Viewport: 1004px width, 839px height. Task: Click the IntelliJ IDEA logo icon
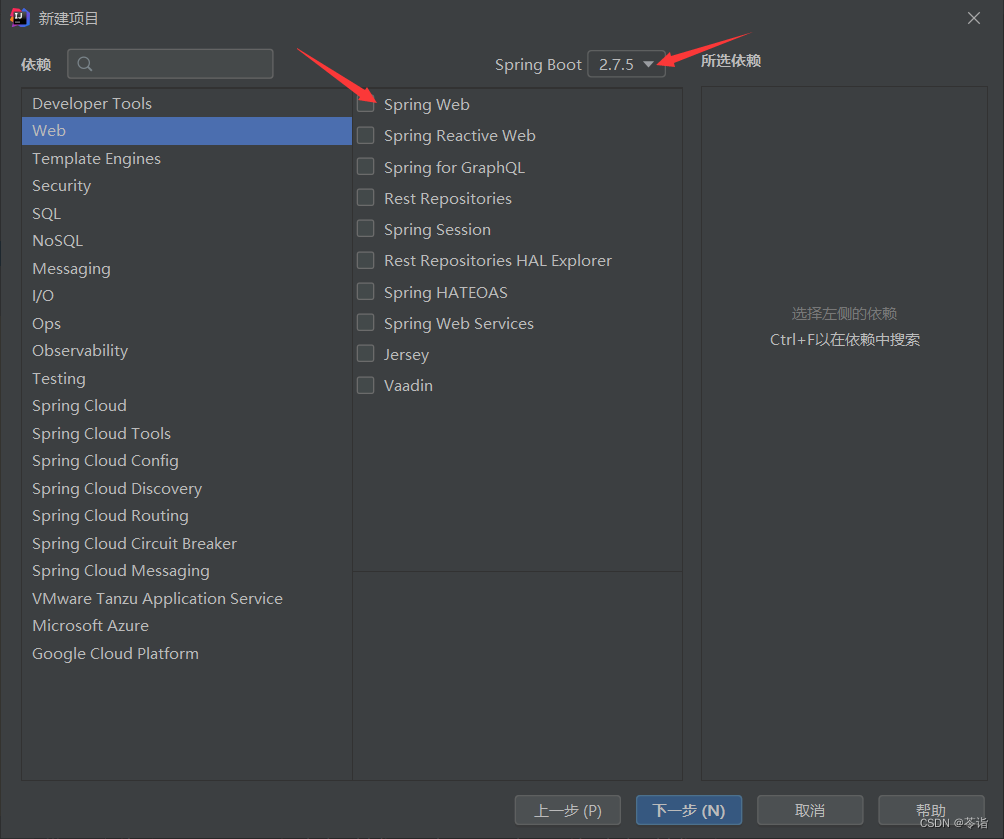19,18
